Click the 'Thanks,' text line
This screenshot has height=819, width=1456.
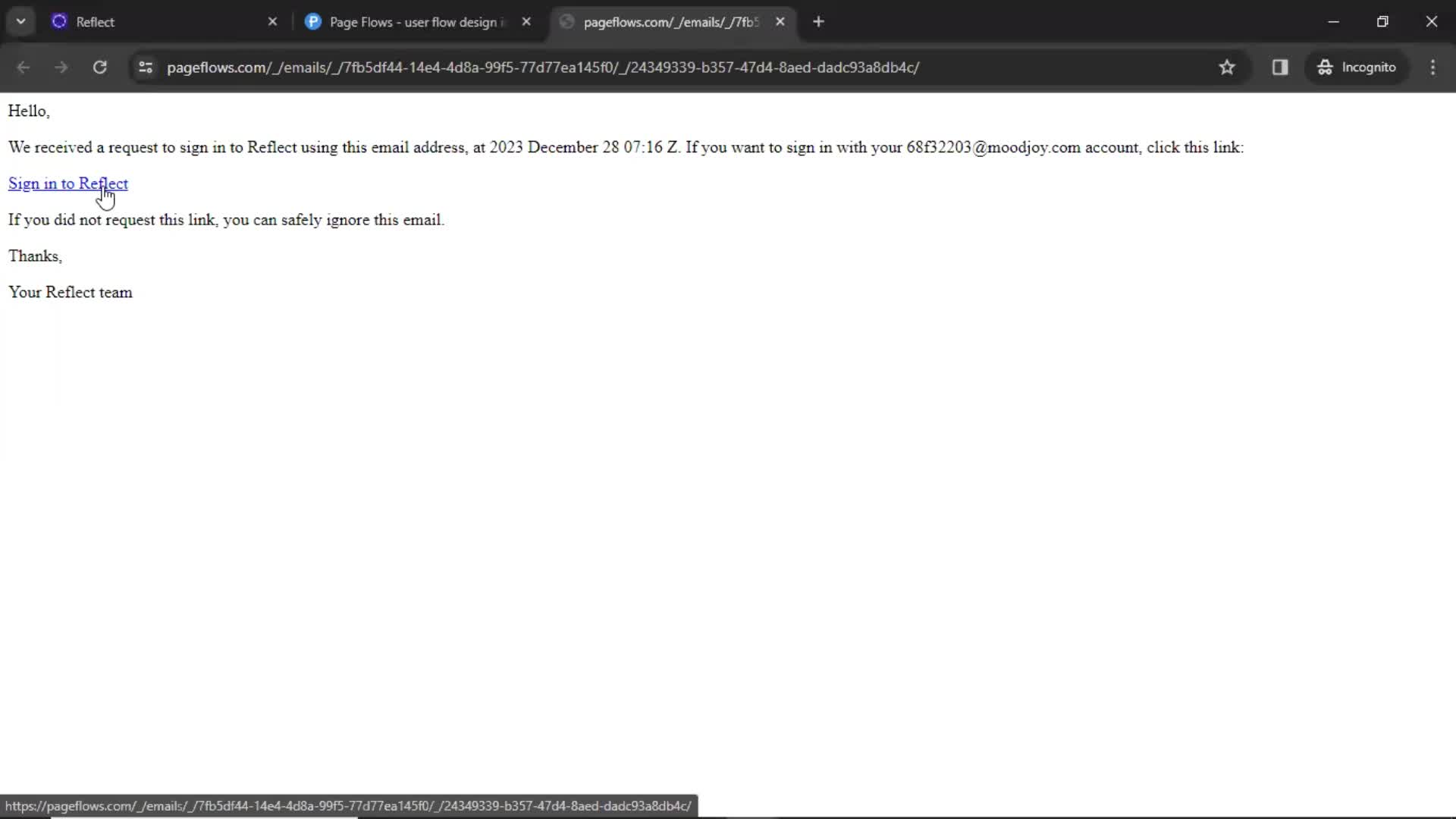coord(35,256)
